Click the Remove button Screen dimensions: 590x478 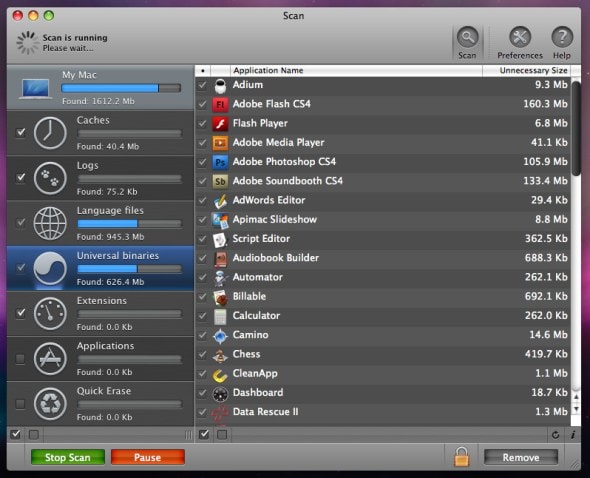pyautogui.click(x=521, y=457)
